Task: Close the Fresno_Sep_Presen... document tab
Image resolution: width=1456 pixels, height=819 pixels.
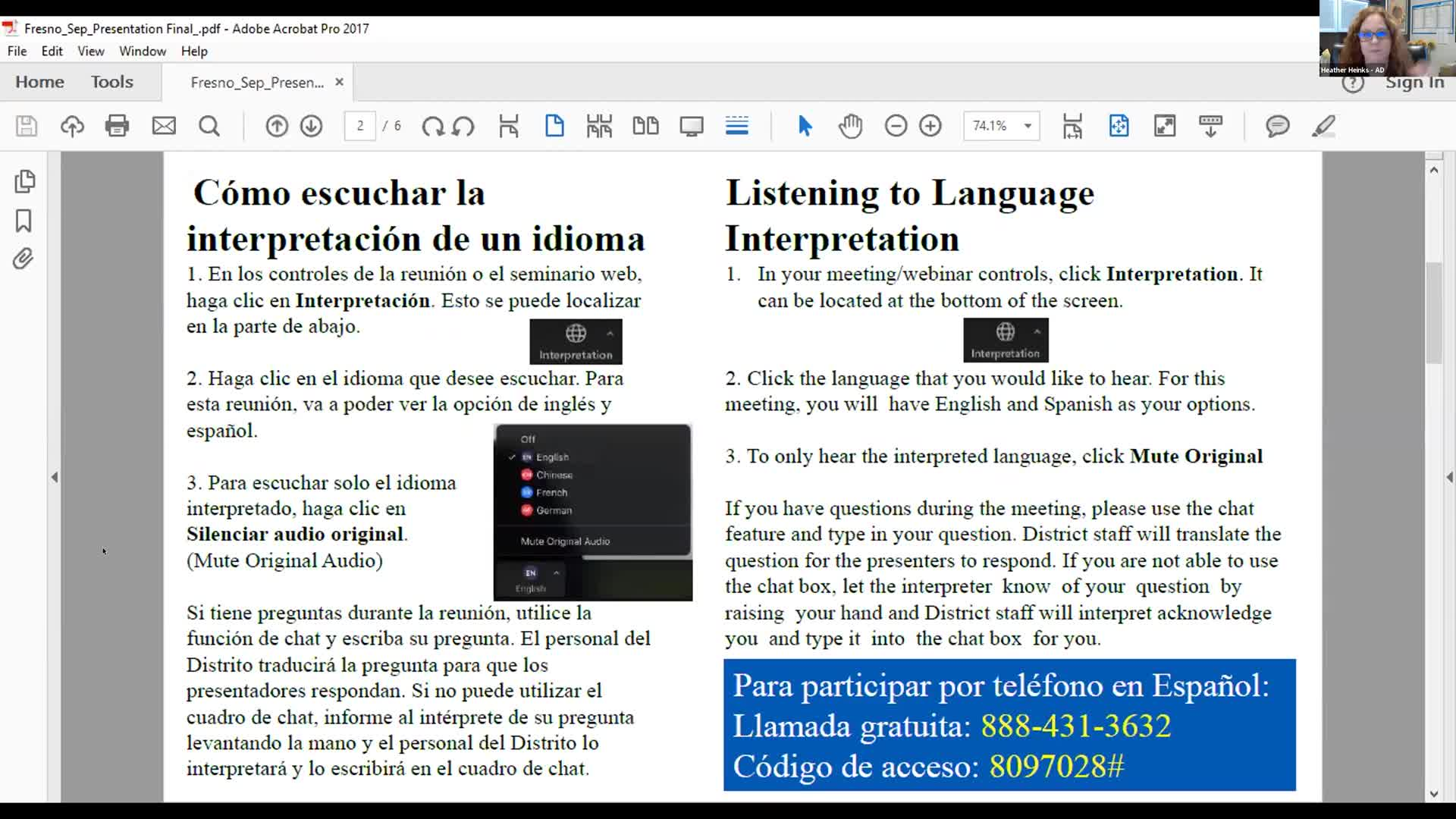Action: click(339, 82)
